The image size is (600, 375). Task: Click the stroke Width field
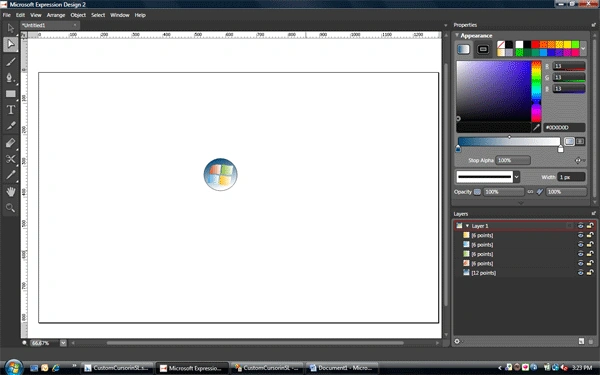[571, 177]
